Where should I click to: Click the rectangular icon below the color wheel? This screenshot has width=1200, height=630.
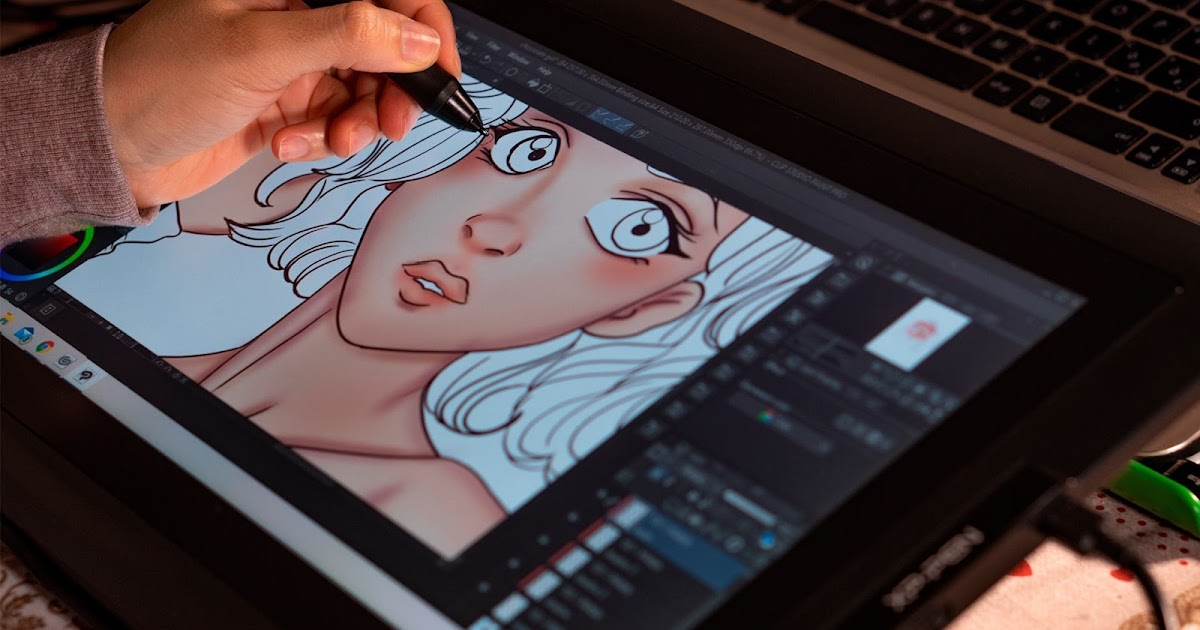pyautogui.click(x=47, y=310)
